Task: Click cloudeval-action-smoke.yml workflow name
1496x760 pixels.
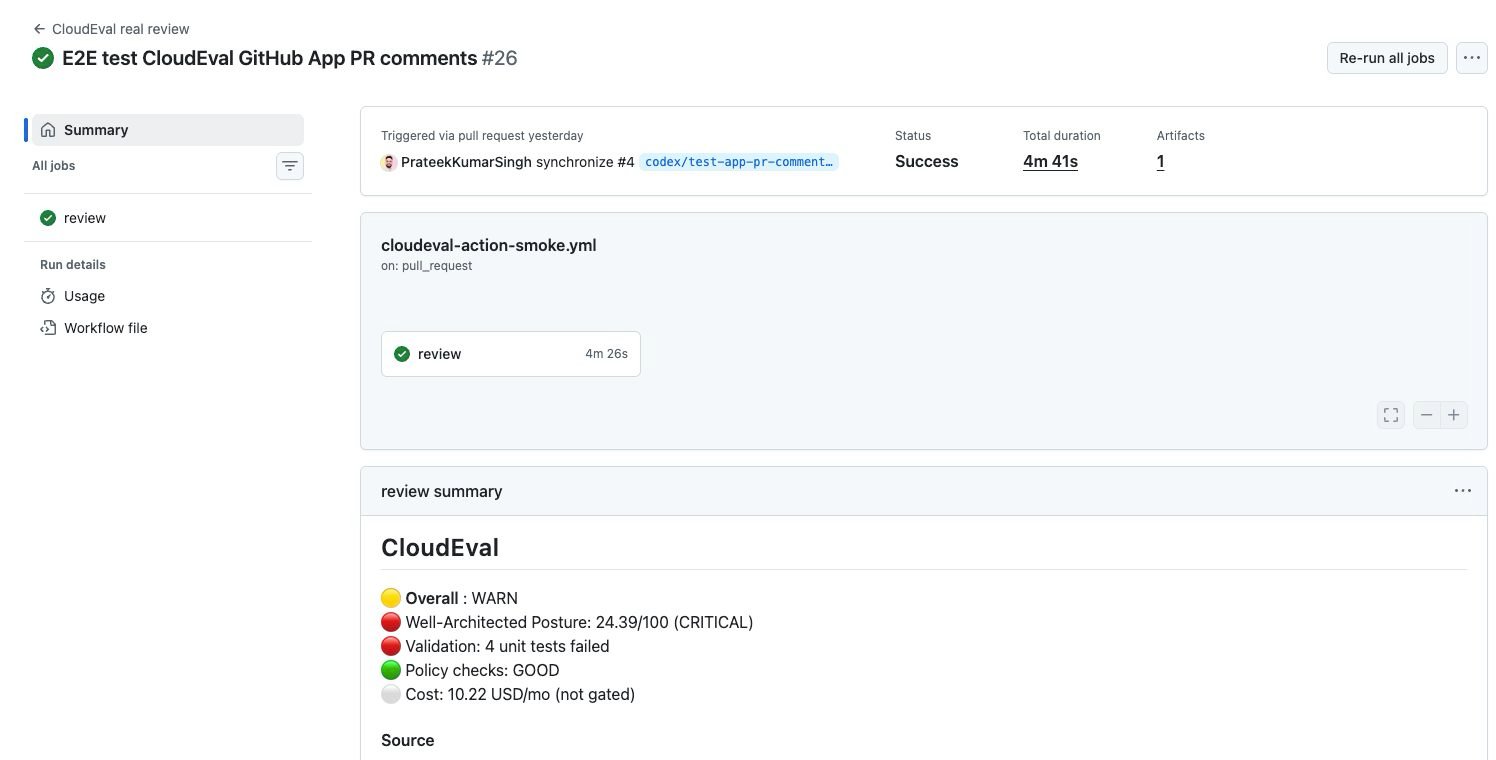Action: point(488,245)
